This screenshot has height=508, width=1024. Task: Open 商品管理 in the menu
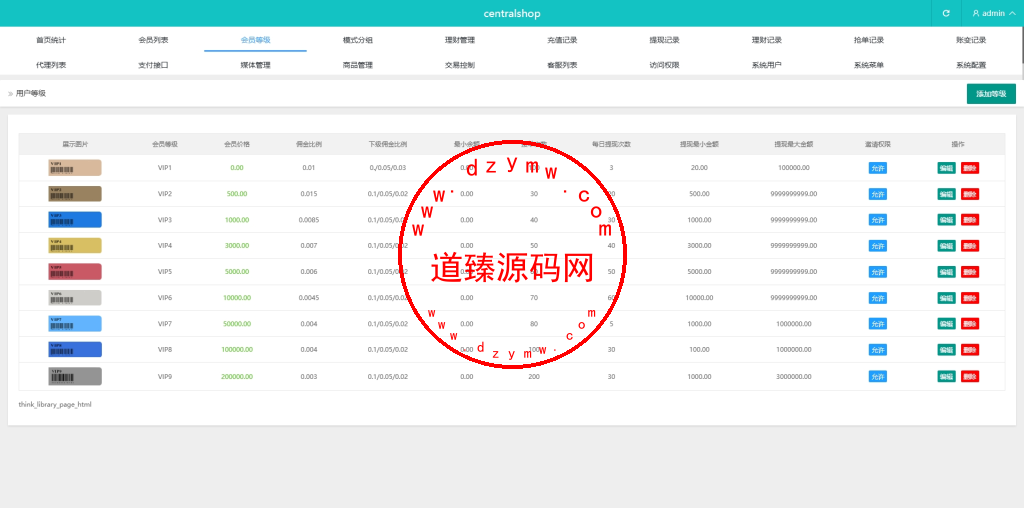[358, 65]
